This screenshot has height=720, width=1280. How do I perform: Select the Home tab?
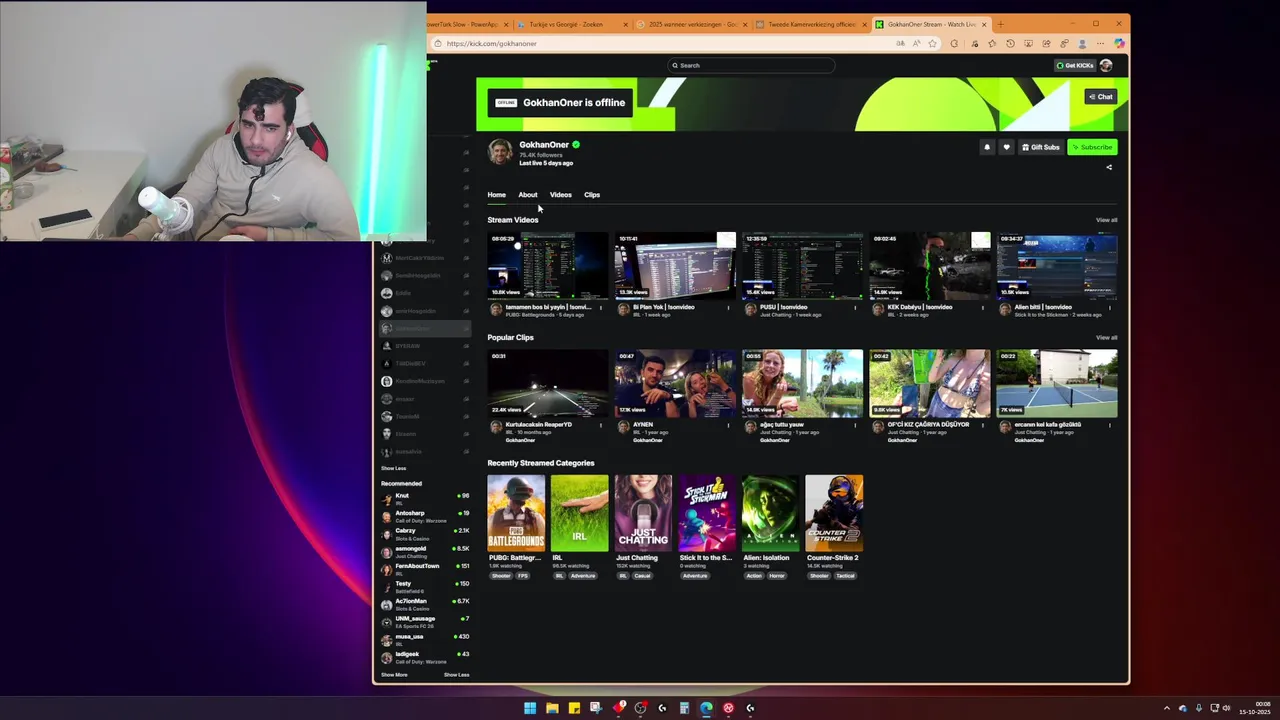click(496, 195)
